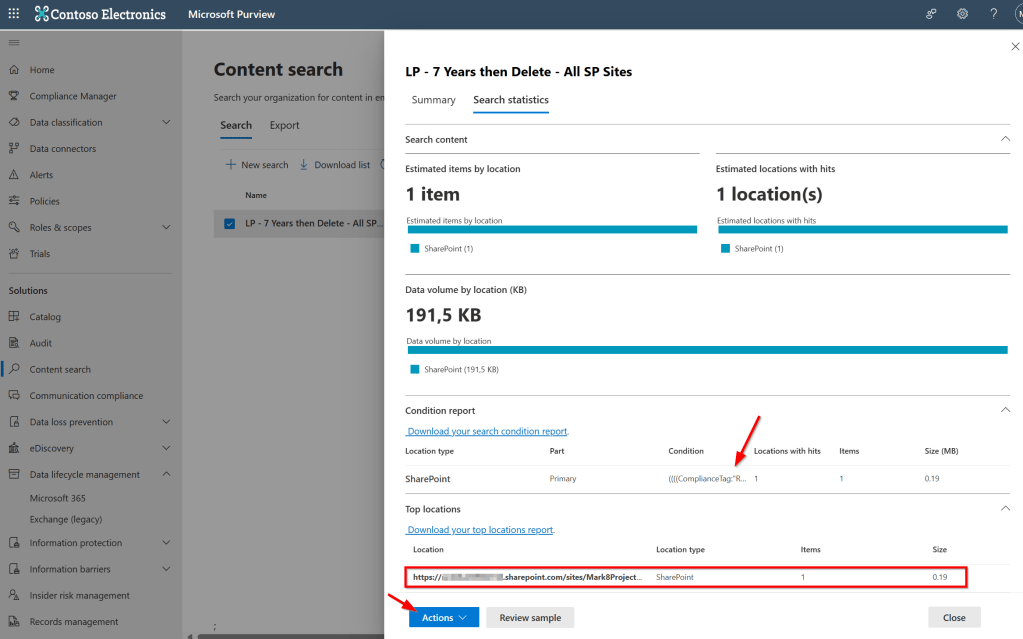This screenshot has height=639, width=1023.
Task: Click the SharePoint data volume bar
Action: tap(706, 350)
